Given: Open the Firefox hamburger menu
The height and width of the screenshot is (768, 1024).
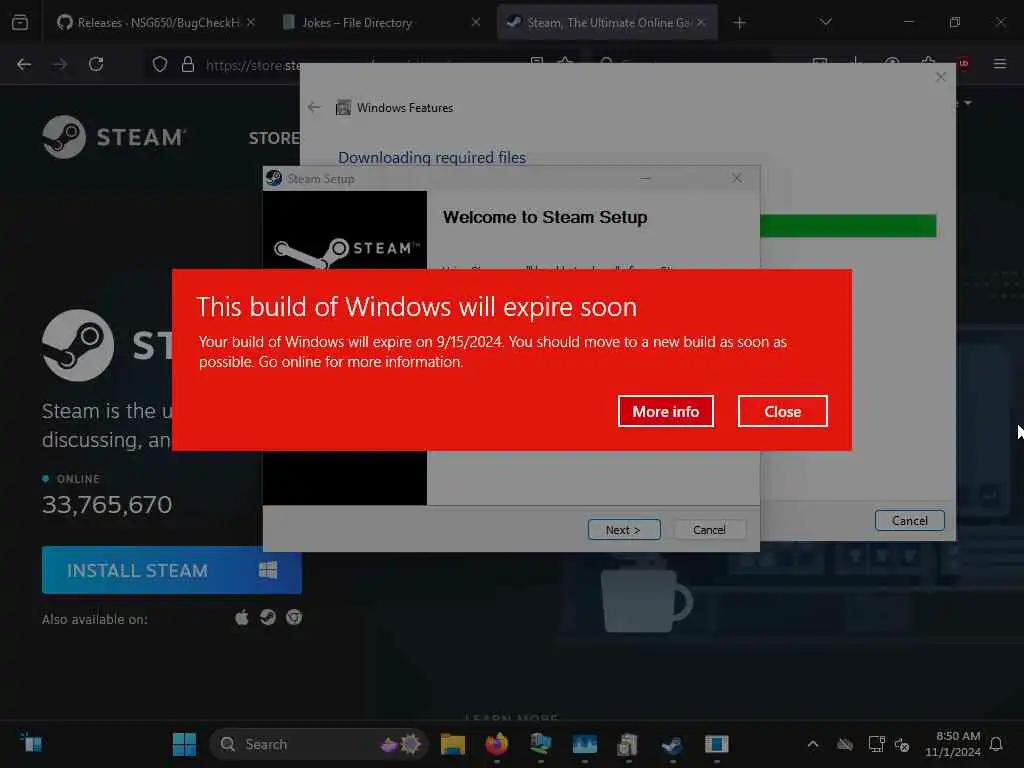Looking at the screenshot, I should pos(1000,63).
